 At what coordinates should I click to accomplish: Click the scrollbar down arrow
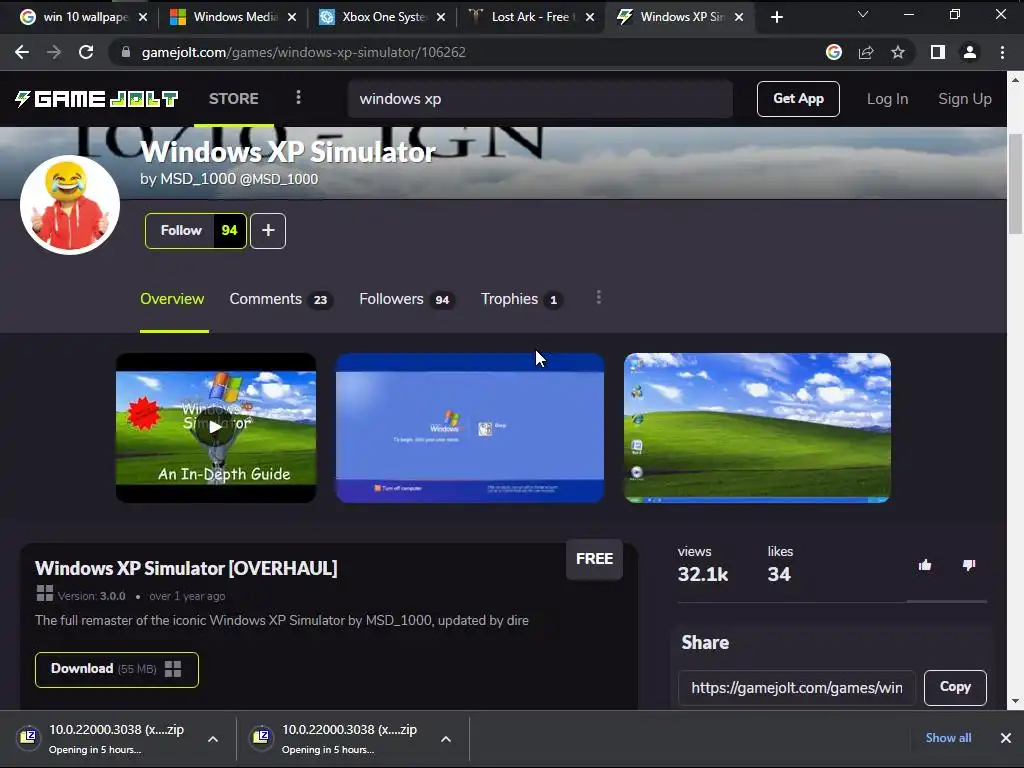tap(1015, 701)
